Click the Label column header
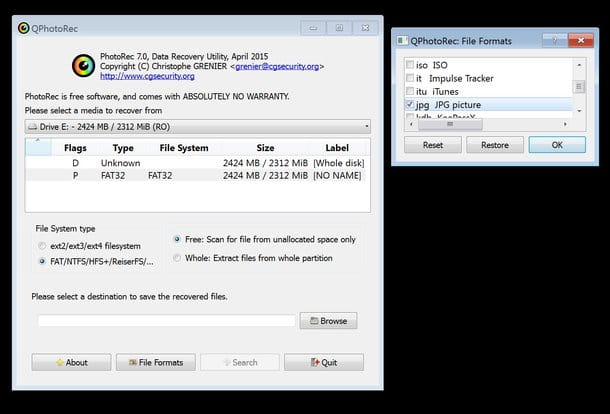Screen dimensions: 610x414 (337, 148)
